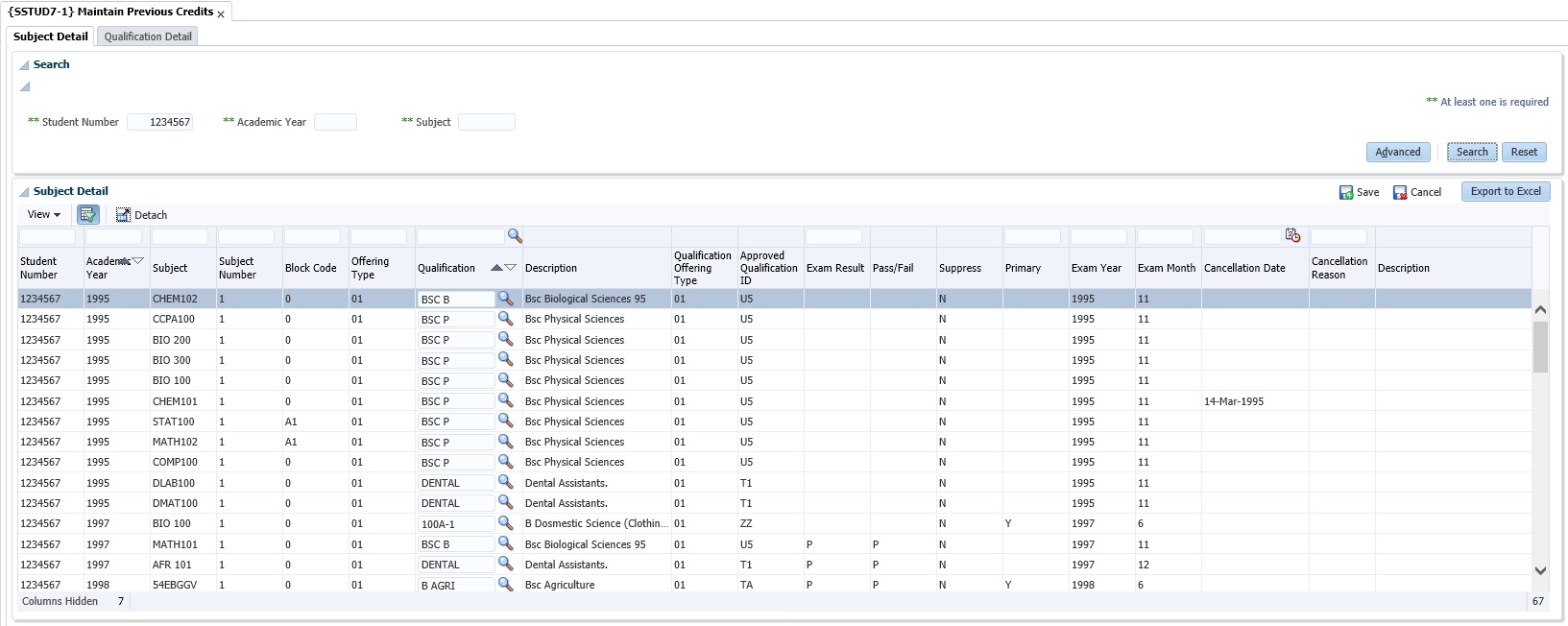Sort Qualification column ascending
Viewport: 1568px width, 626px height.
click(496, 268)
